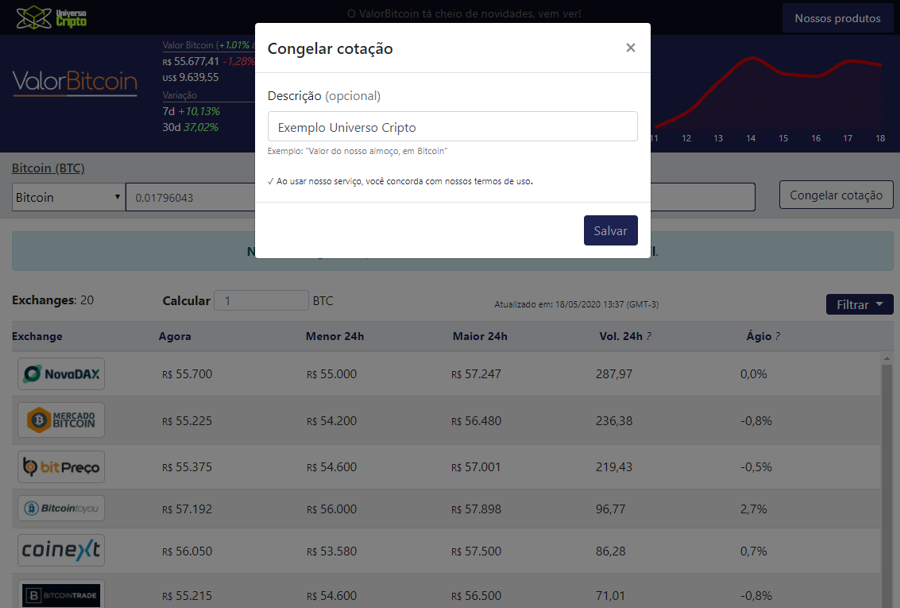Select NovaDAX price R$ 55.700
Viewport: 900px width, 608px height.
click(187, 374)
